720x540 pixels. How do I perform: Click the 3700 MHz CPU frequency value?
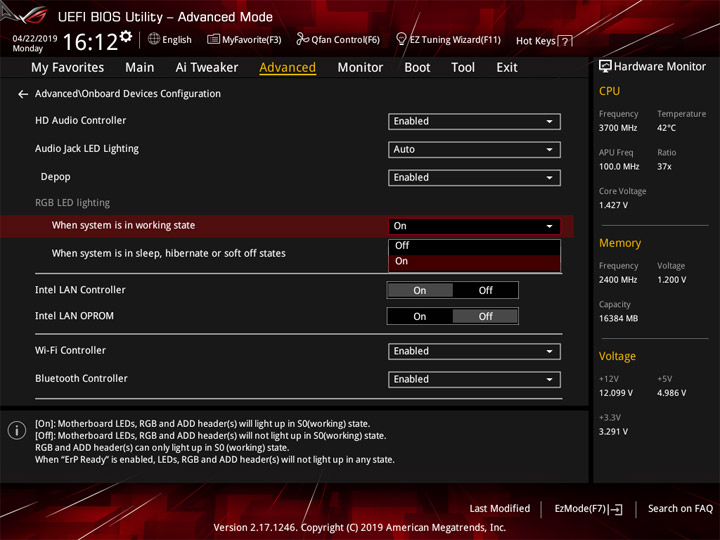coord(618,128)
